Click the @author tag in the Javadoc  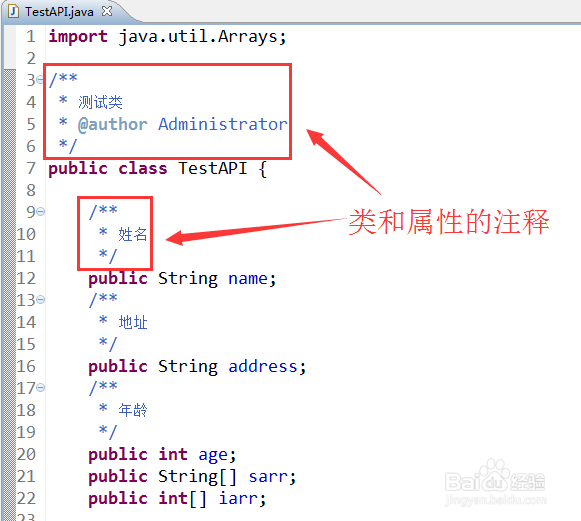(x=113, y=125)
